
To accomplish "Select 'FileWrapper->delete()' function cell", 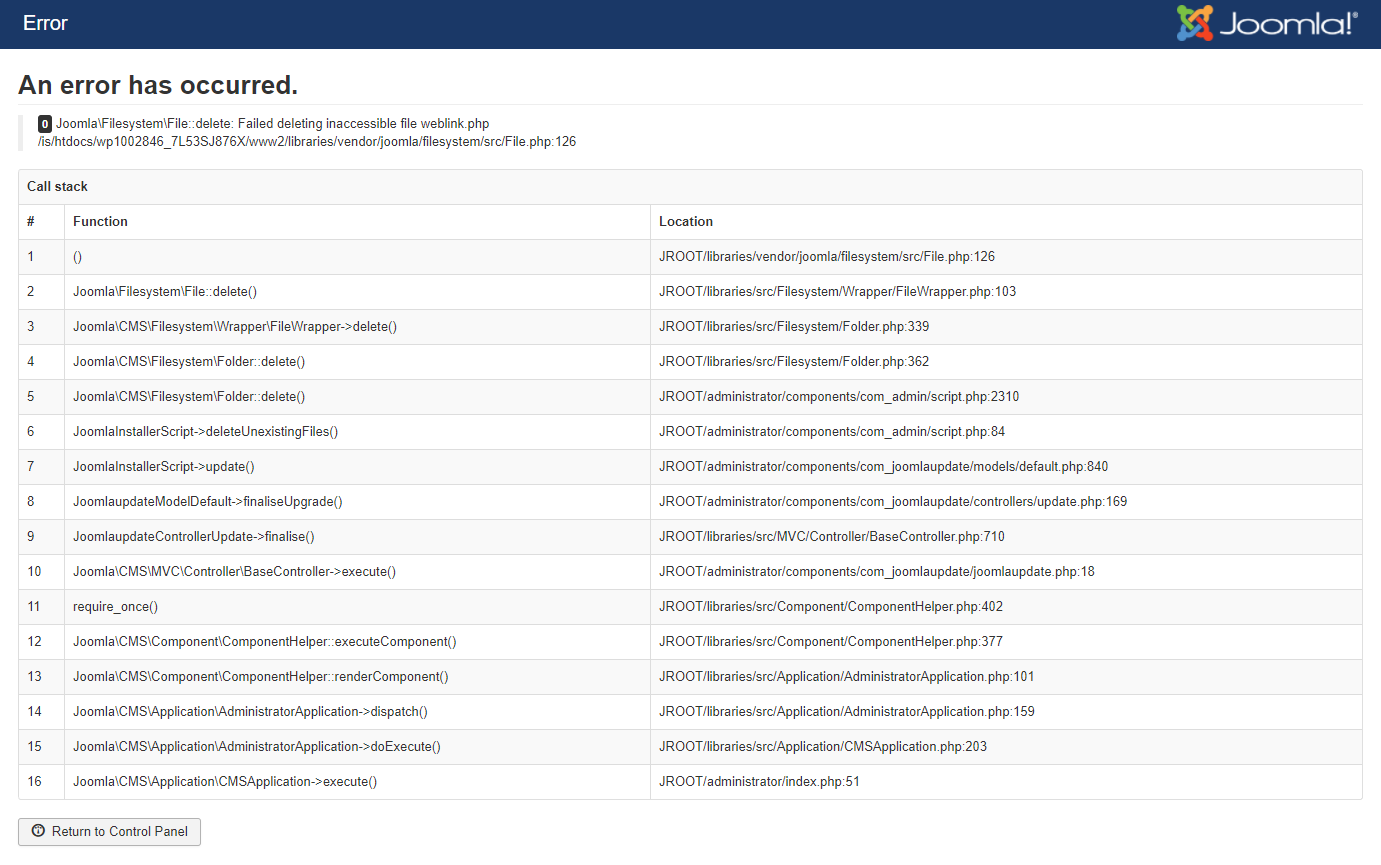I will click(x=357, y=327).
